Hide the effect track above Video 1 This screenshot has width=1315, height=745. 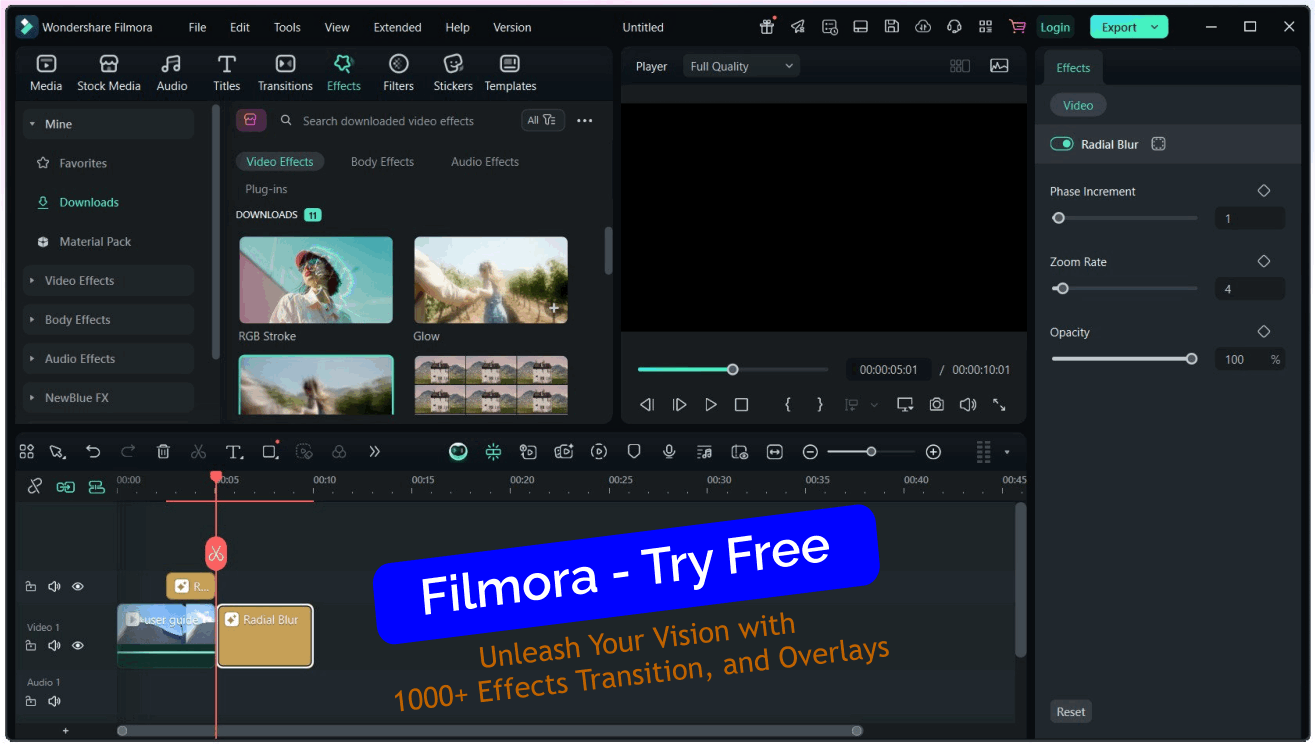pyautogui.click(x=78, y=587)
